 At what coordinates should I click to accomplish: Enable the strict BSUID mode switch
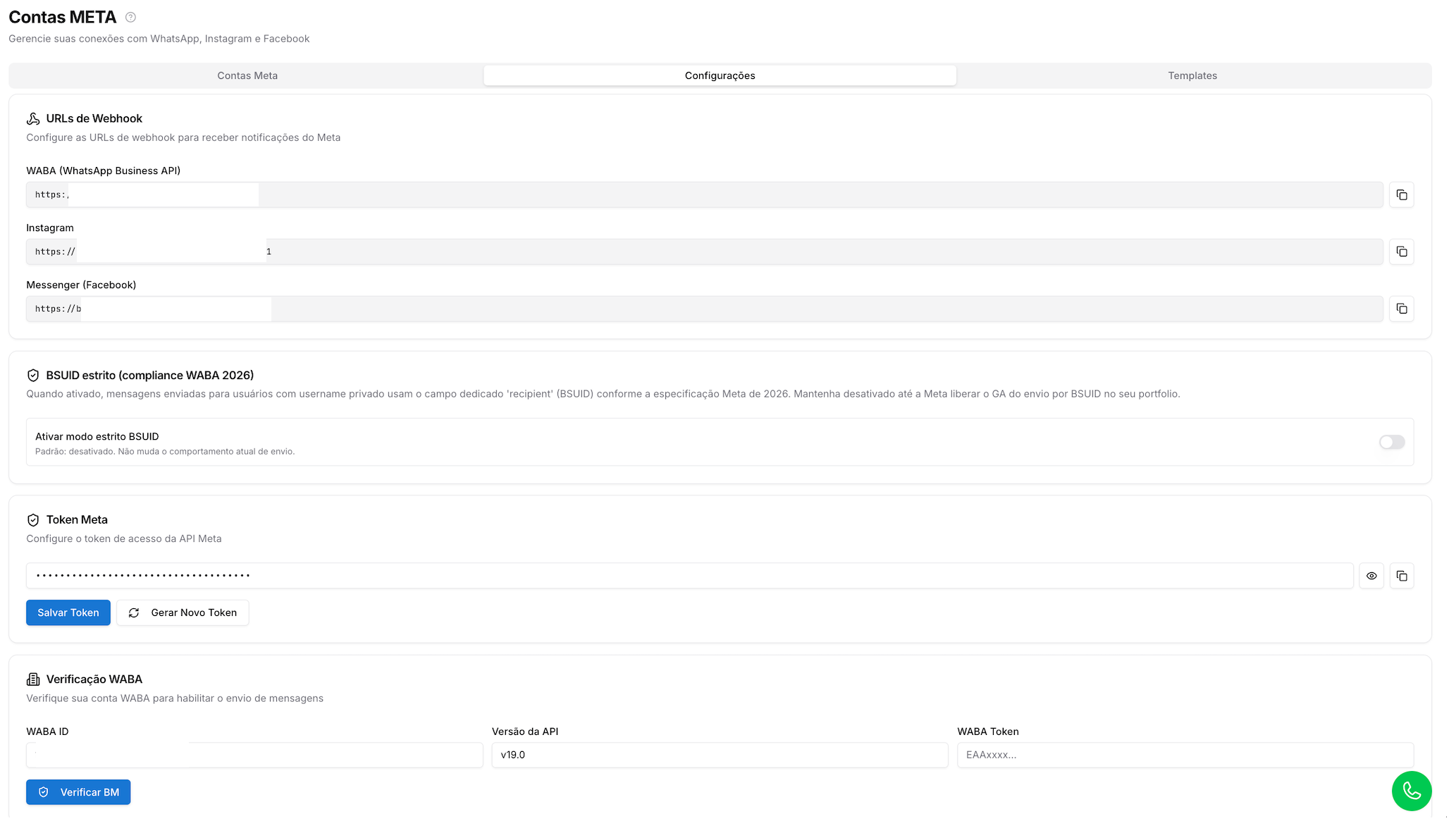[x=1392, y=442]
